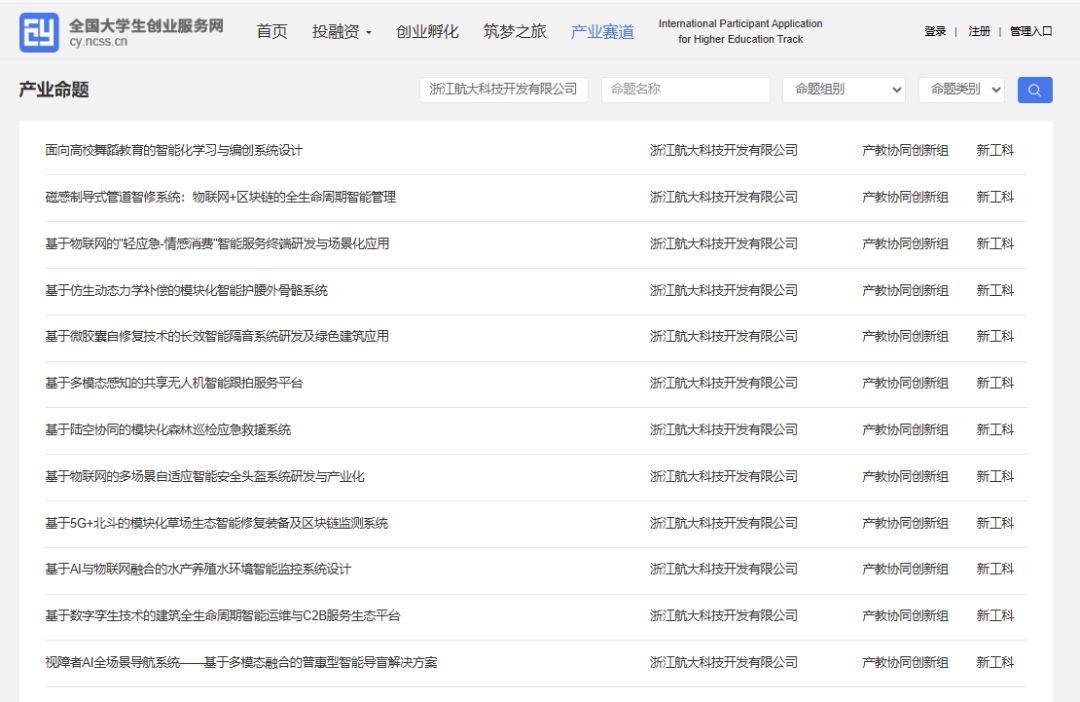The image size is (1080, 702).
Task: Click the blue search magnifier button
Action: (x=1035, y=90)
